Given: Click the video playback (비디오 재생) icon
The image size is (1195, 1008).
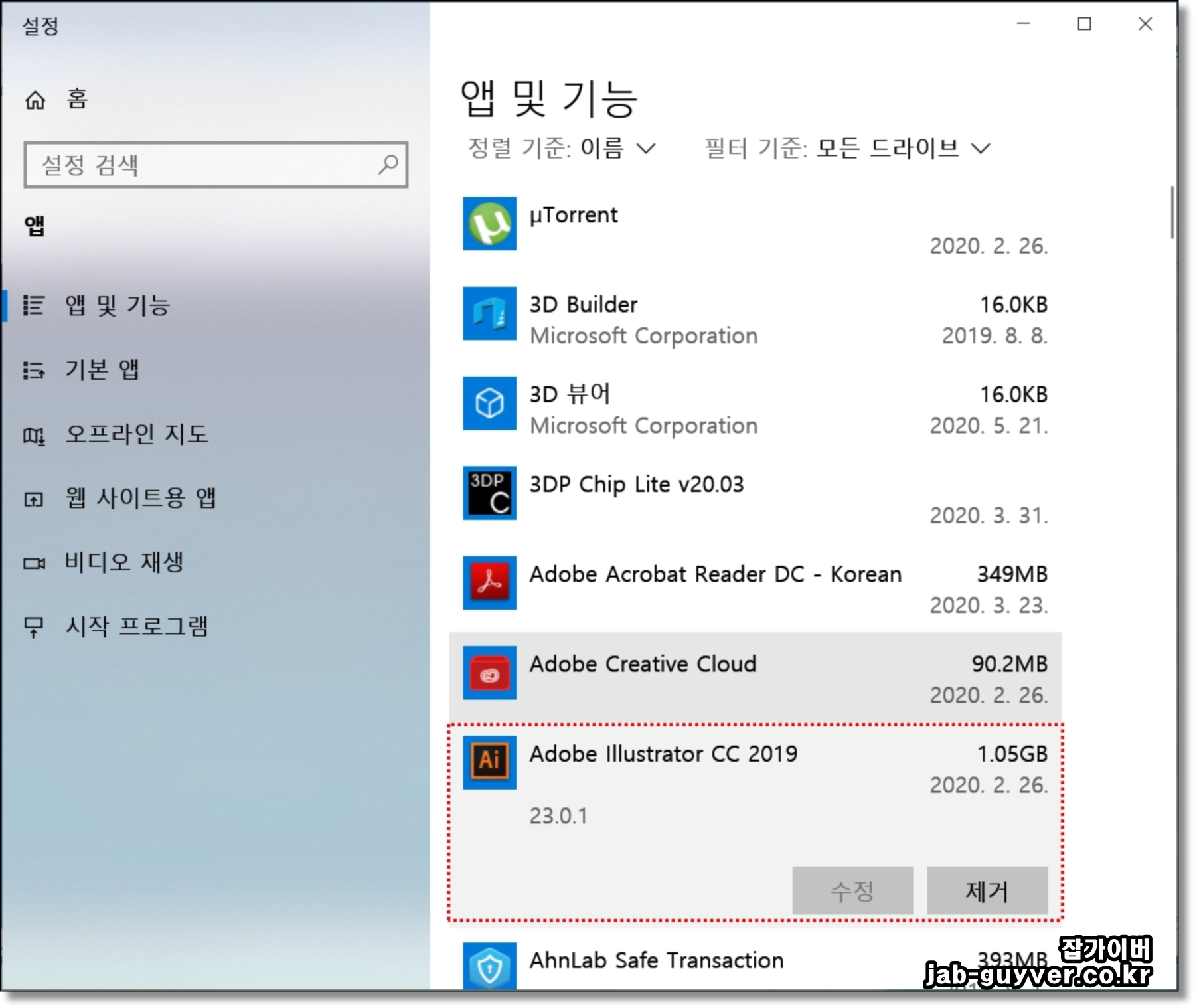Looking at the screenshot, I should (x=34, y=564).
